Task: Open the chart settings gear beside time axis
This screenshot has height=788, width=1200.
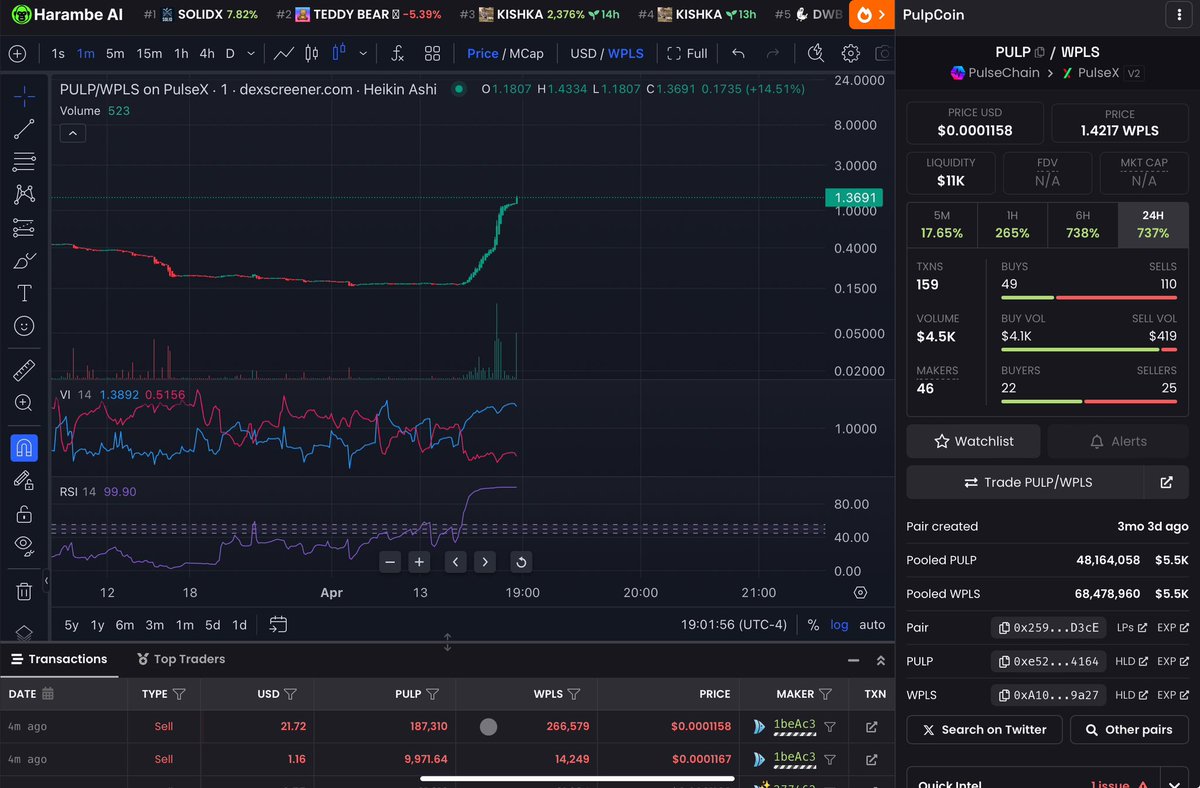Action: click(x=860, y=592)
